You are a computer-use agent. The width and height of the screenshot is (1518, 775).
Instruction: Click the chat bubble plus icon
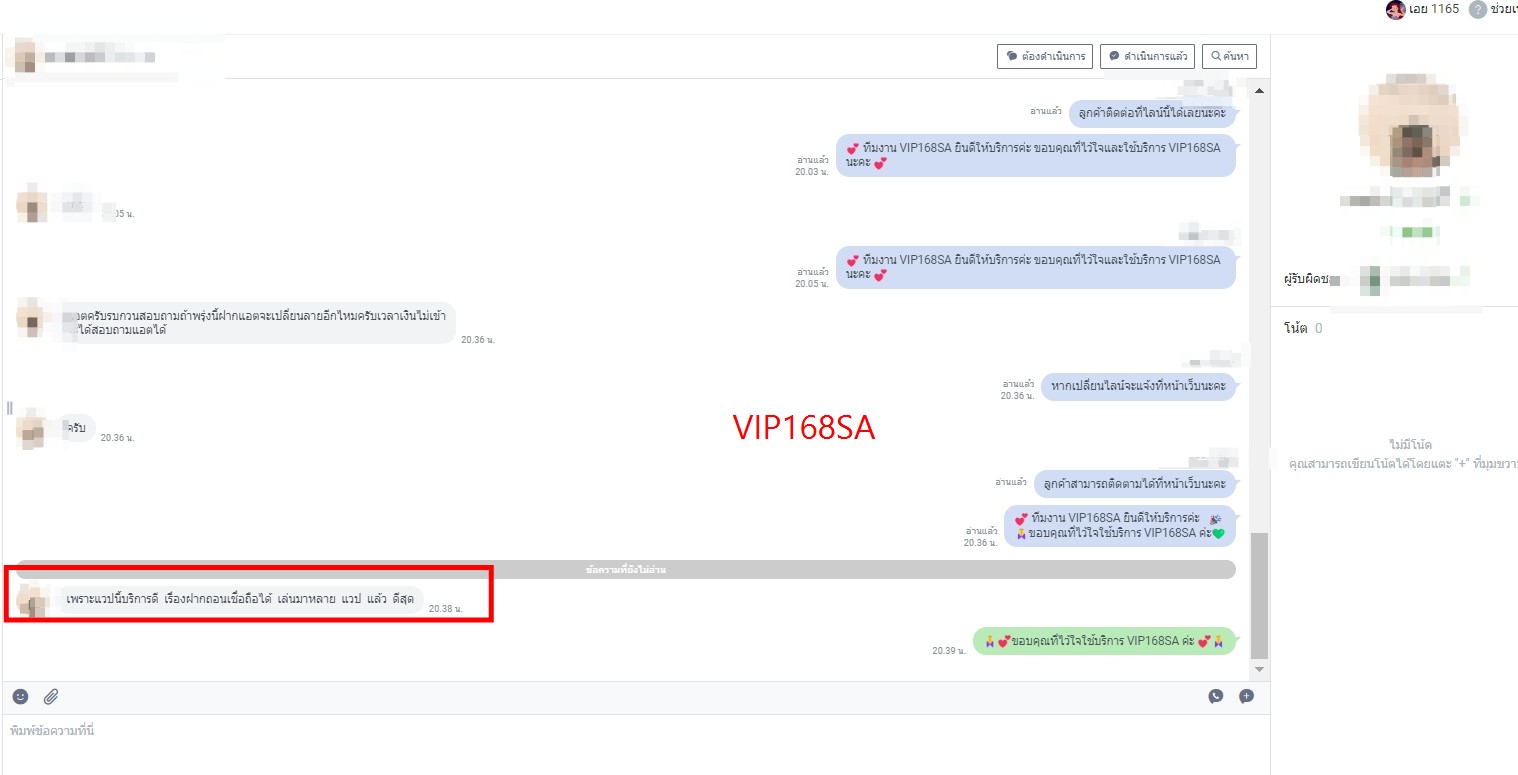[1246, 696]
